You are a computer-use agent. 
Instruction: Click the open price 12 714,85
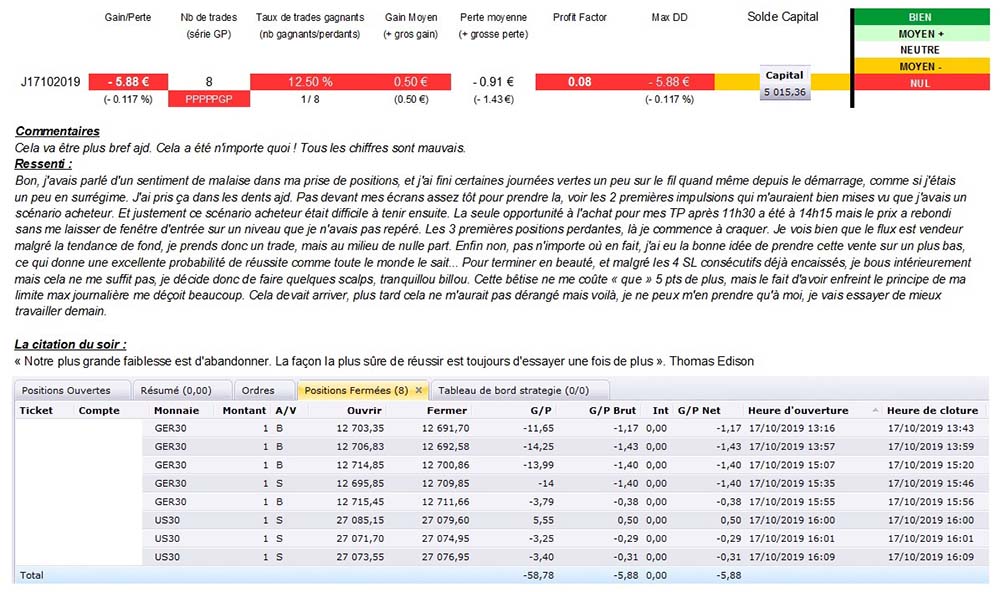(x=360, y=465)
